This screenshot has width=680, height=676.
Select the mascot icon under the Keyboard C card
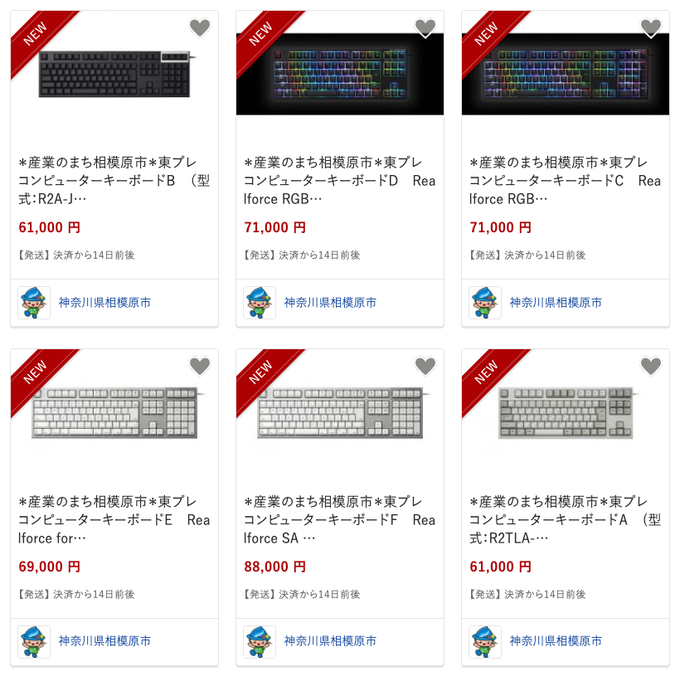pos(485,302)
